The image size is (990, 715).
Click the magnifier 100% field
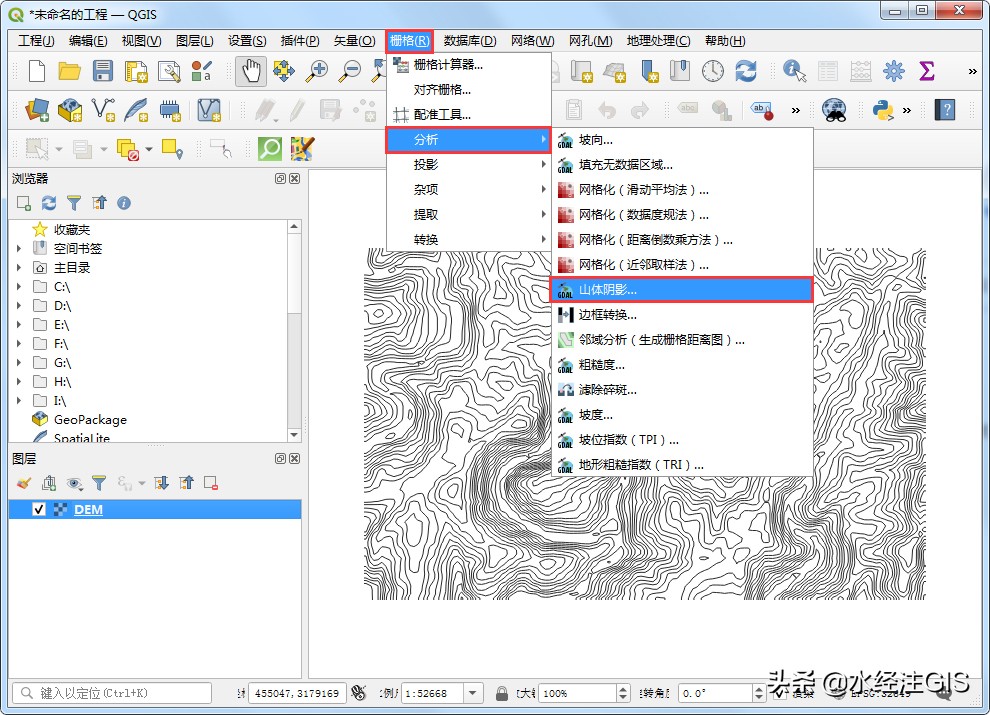coord(577,694)
